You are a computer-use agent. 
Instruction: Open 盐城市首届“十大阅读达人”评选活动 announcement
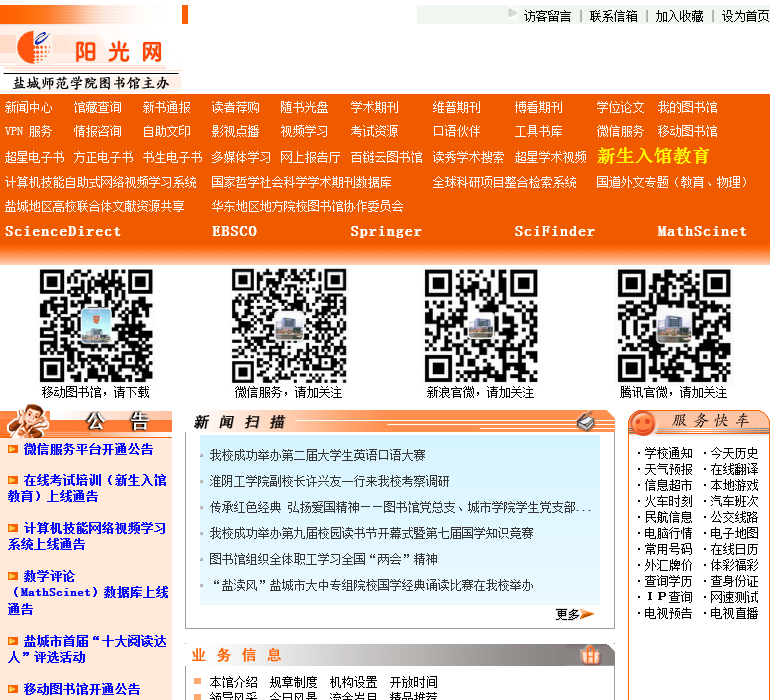pyautogui.click(x=87, y=649)
